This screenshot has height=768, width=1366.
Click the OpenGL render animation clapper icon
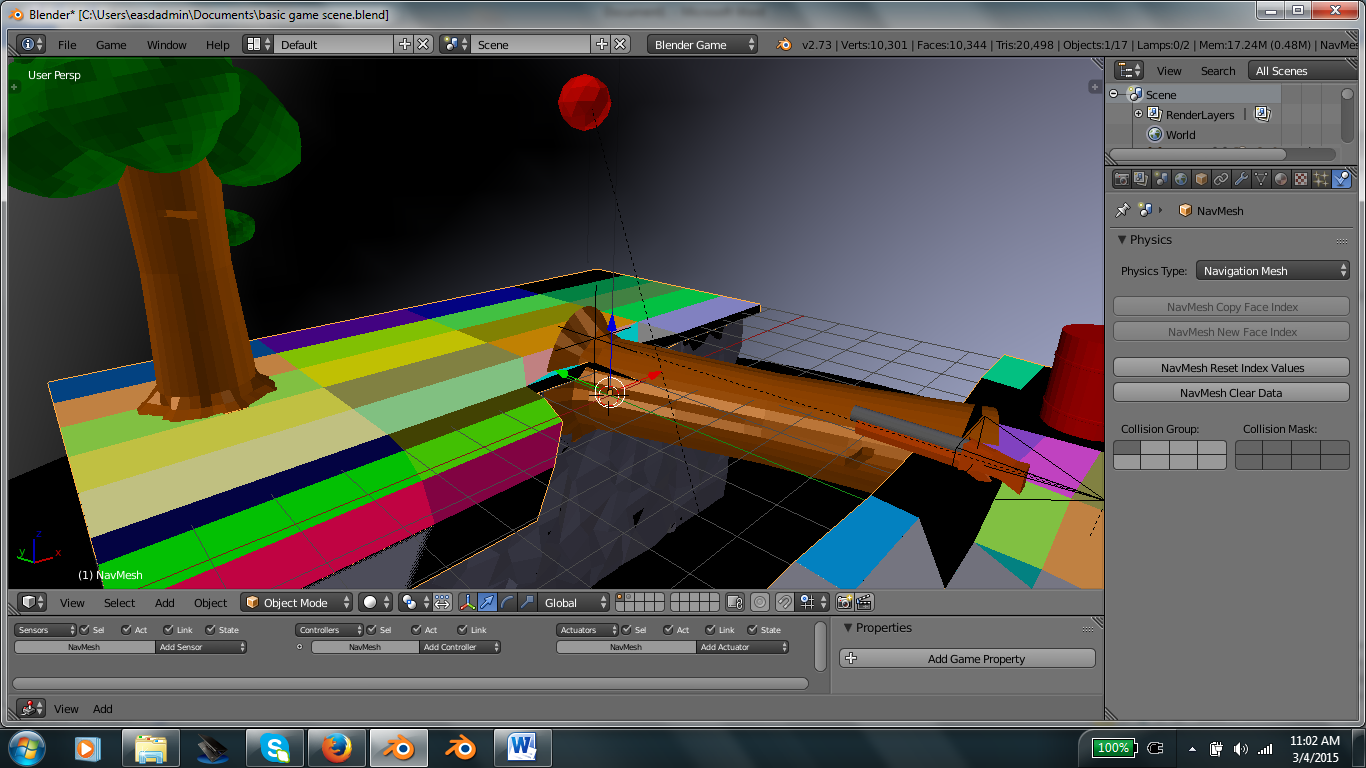tap(865, 602)
